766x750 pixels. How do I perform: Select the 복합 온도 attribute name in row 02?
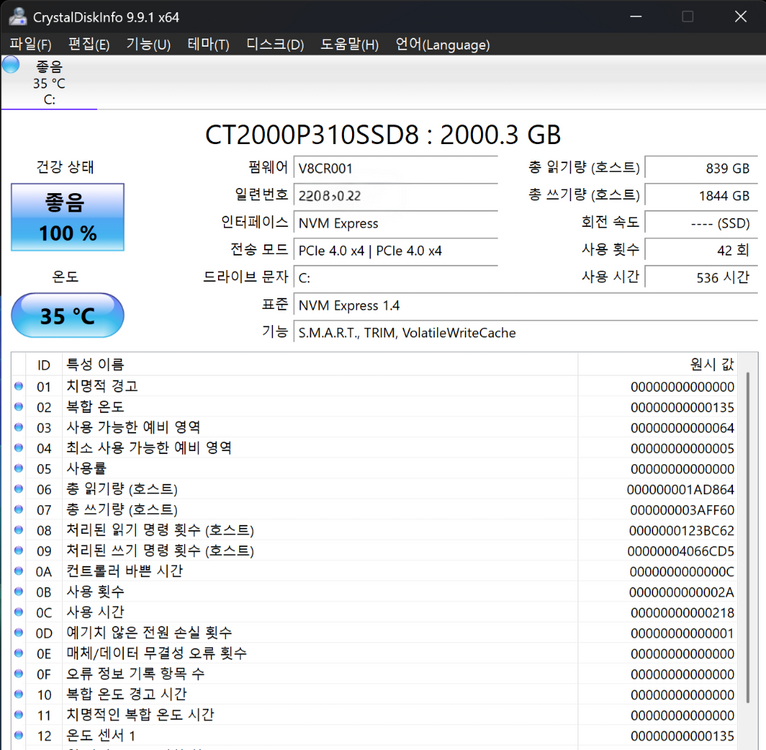[x=95, y=407]
